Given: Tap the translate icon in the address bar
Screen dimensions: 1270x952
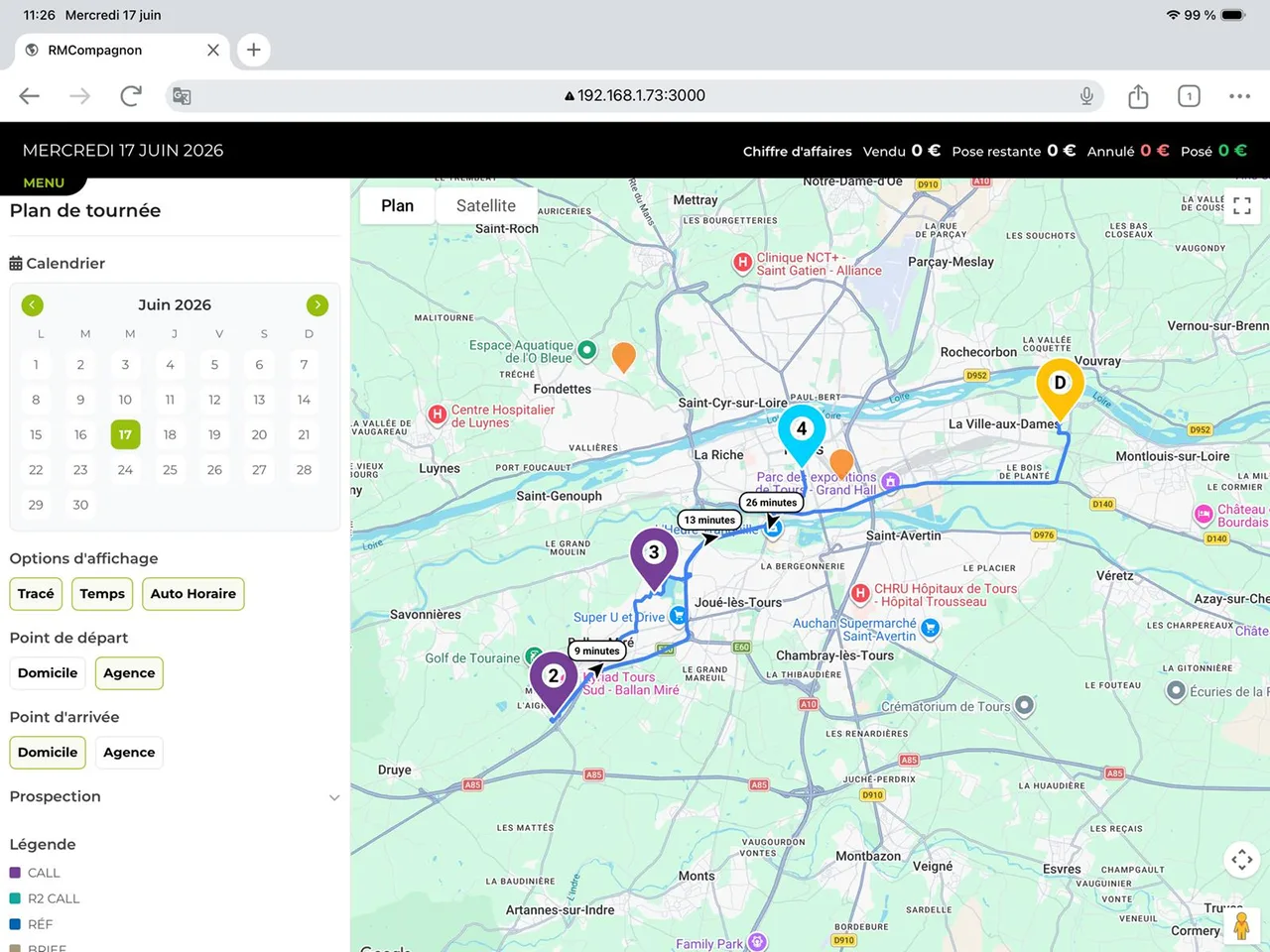Looking at the screenshot, I should (182, 96).
